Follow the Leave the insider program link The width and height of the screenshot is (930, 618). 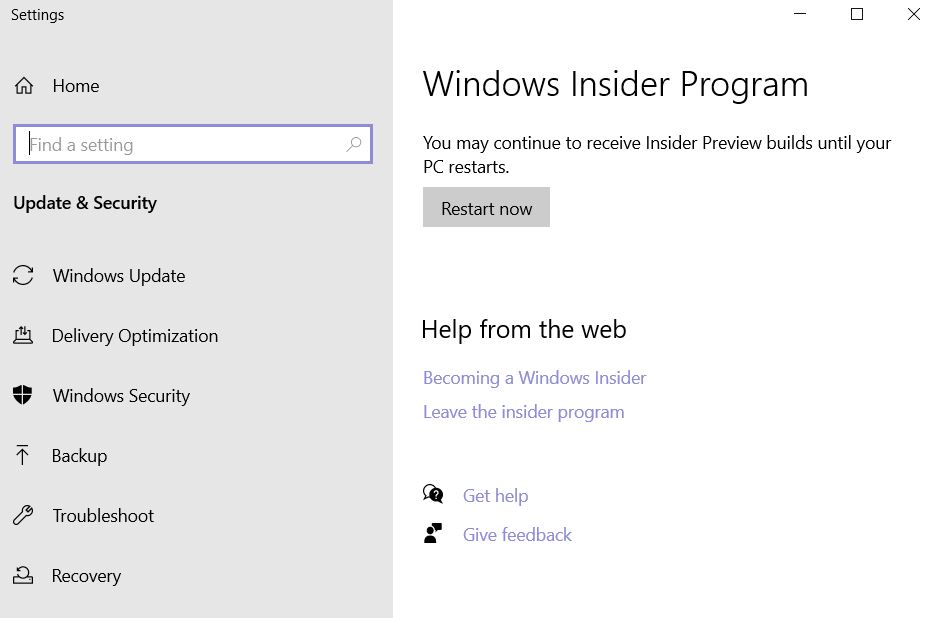524,412
